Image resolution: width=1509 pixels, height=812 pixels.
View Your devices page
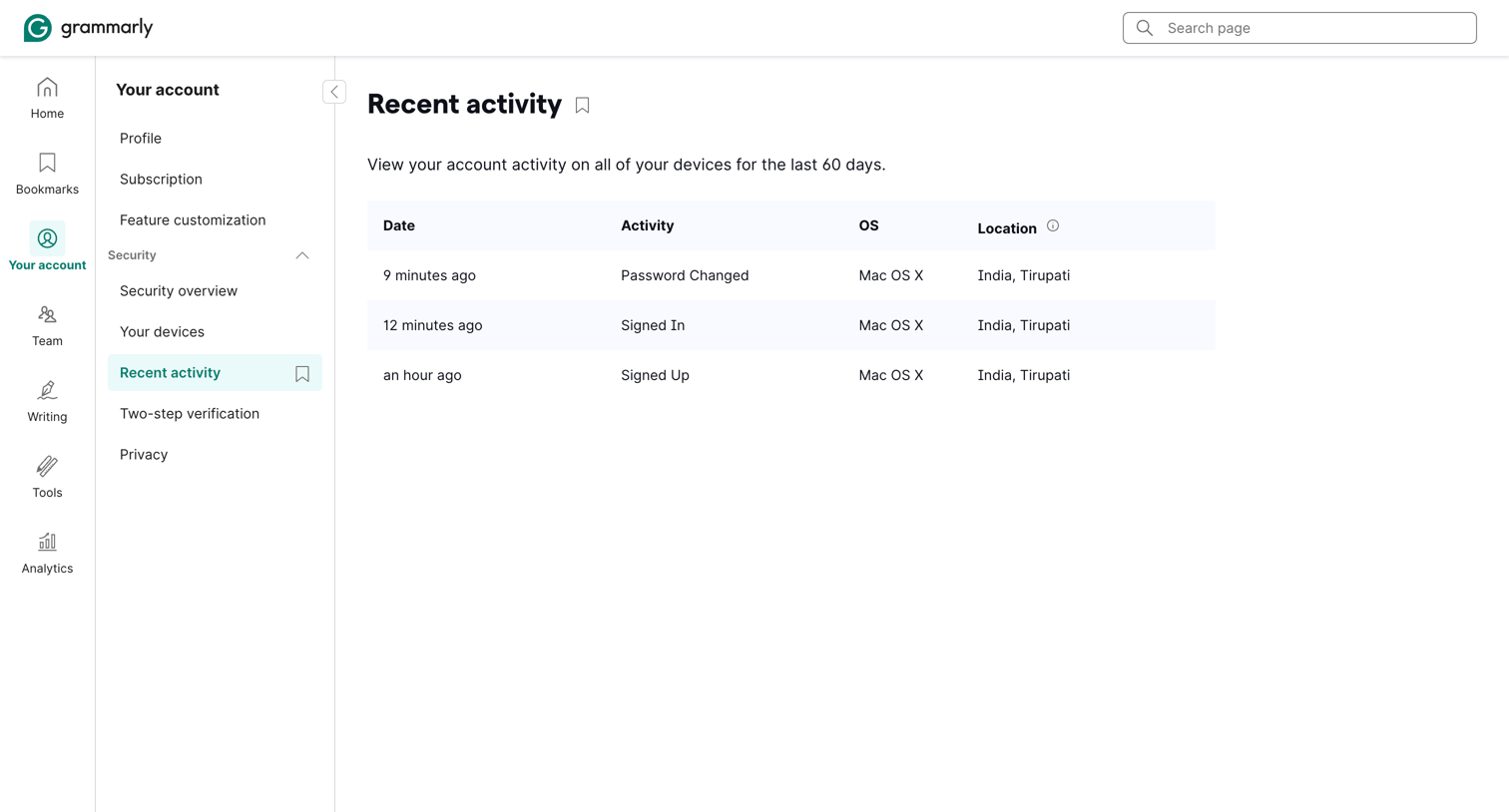tap(162, 332)
